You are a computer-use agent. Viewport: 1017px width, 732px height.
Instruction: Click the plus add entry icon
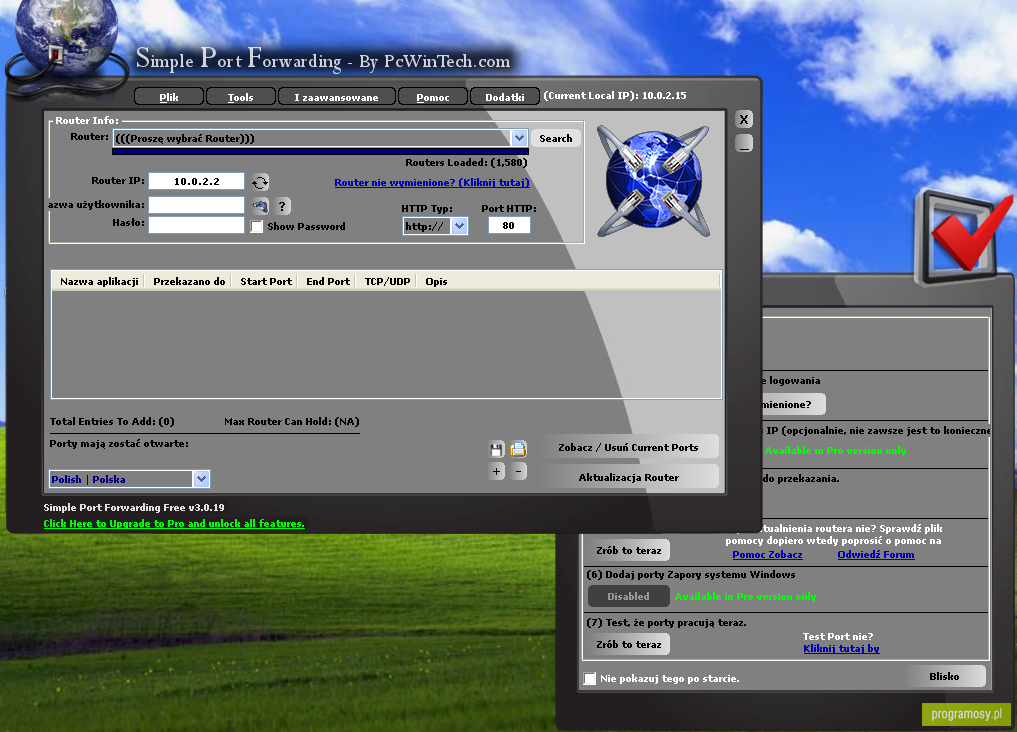(x=497, y=471)
